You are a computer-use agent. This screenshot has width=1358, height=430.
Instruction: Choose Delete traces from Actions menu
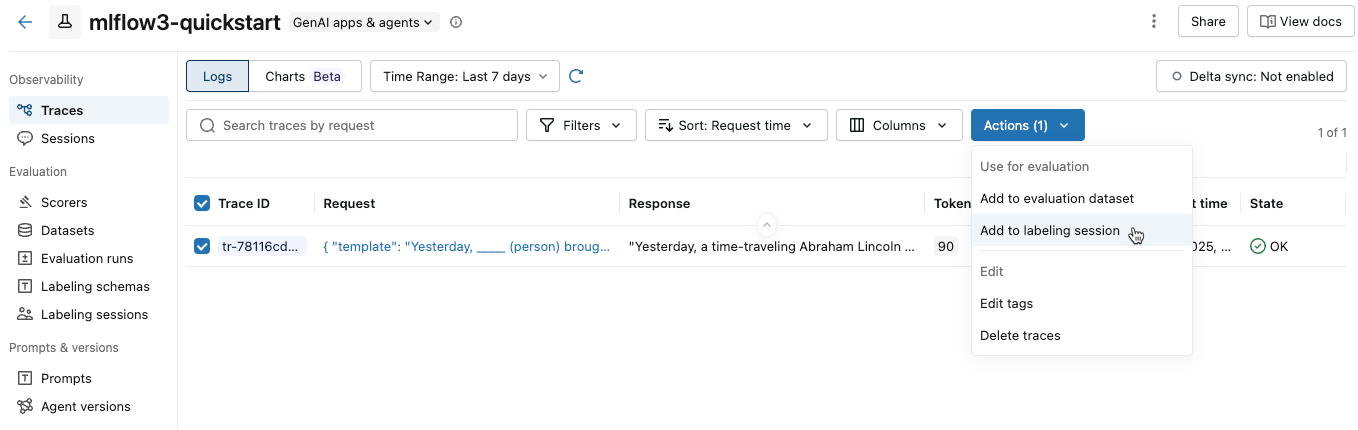coord(1020,335)
